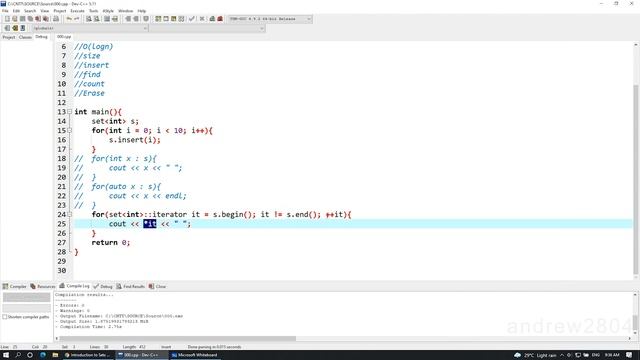
Task: Click the //Erase comment on line 11
Action: pyautogui.click(x=89, y=93)
